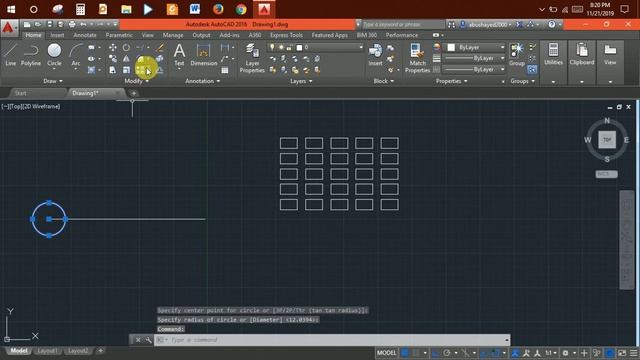This screenshot has height=360, width=640.
Task: Click the command line input field
Action: (x=332, y=340)
